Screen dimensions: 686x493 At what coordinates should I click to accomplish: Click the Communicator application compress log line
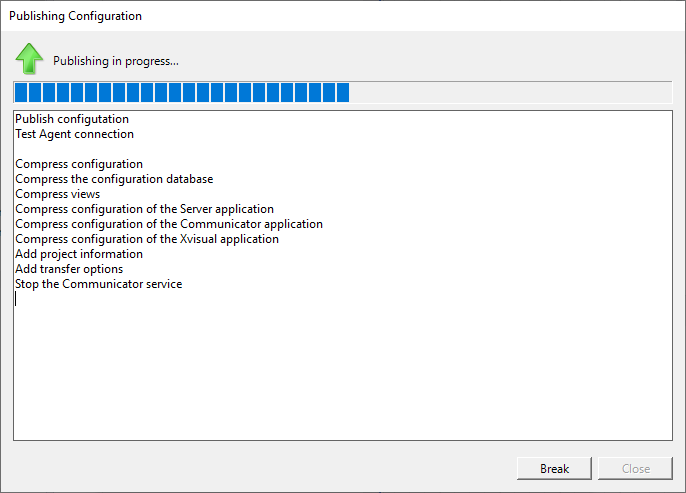click(x=169, y=224)
